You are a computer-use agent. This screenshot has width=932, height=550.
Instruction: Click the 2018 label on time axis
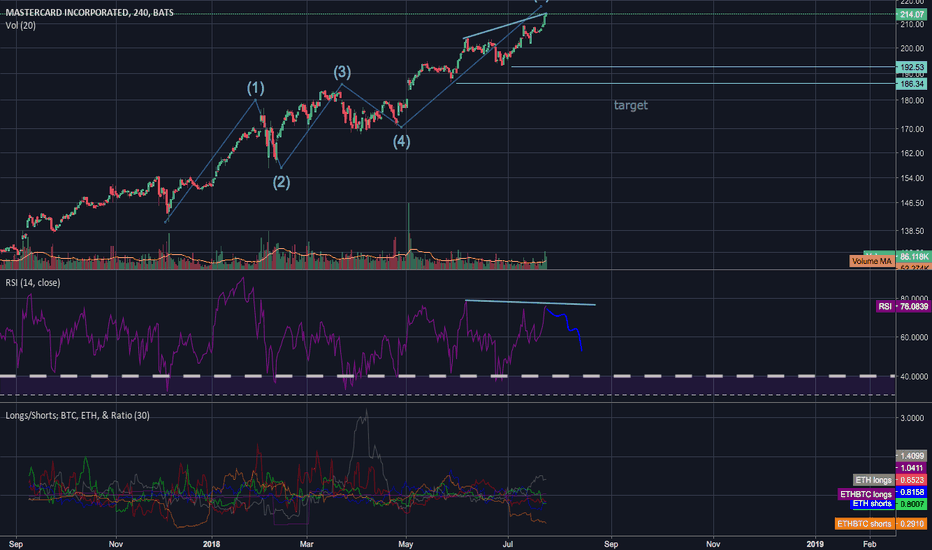pyautogui.click(x=212, y=544)
